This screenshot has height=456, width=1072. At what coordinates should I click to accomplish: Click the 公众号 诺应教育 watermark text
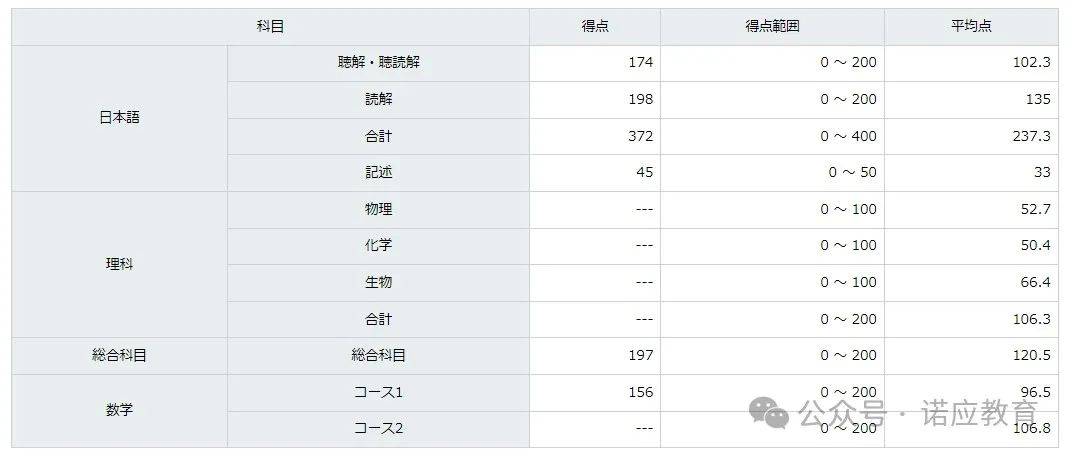(918, 414)
